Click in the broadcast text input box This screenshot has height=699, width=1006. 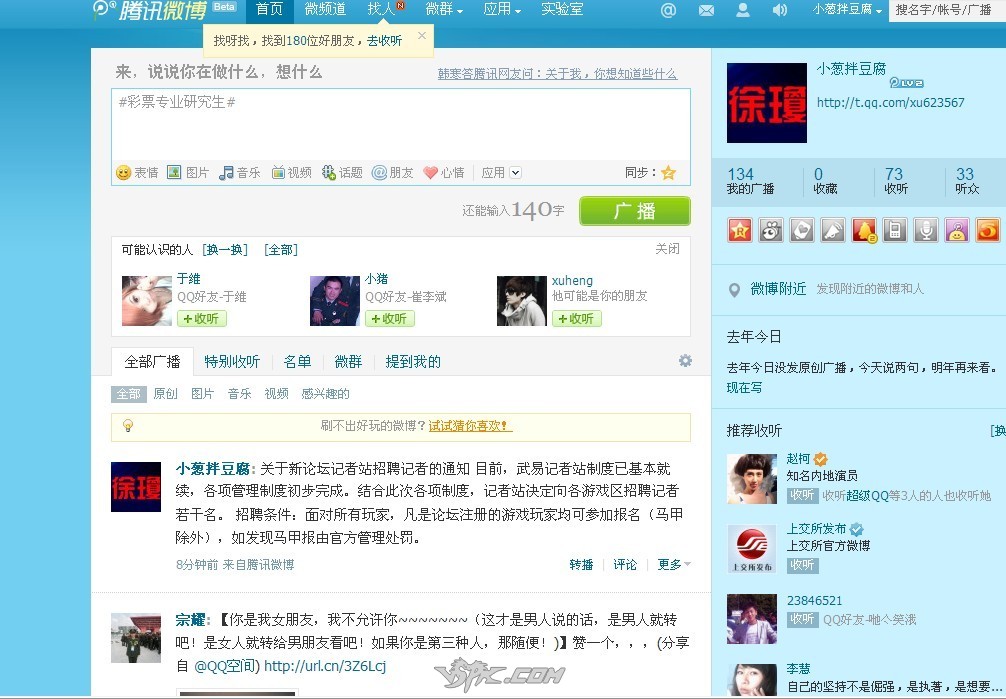click(401, 124)
